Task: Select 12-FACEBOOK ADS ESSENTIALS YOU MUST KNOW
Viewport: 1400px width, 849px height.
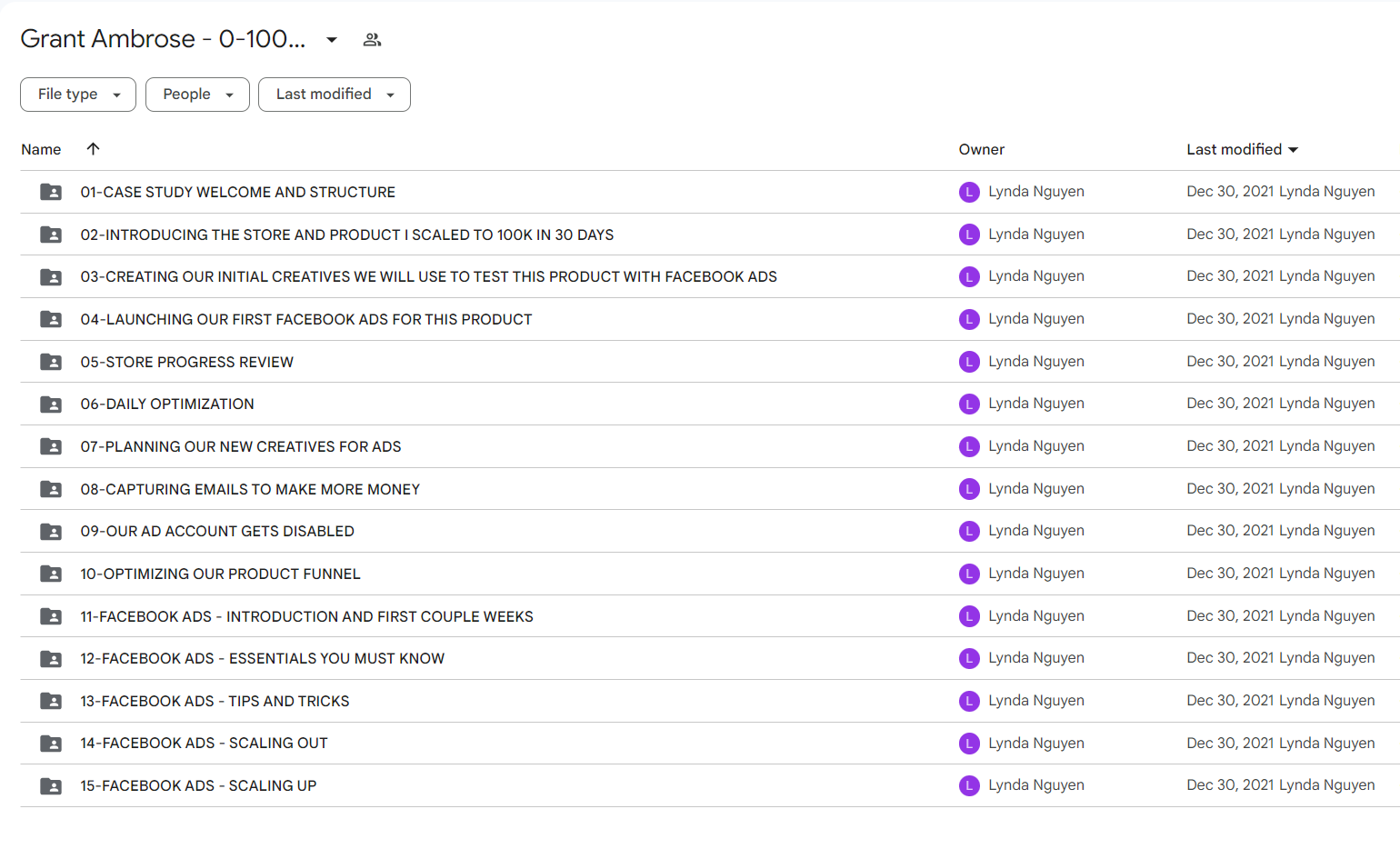Action: 263,658
